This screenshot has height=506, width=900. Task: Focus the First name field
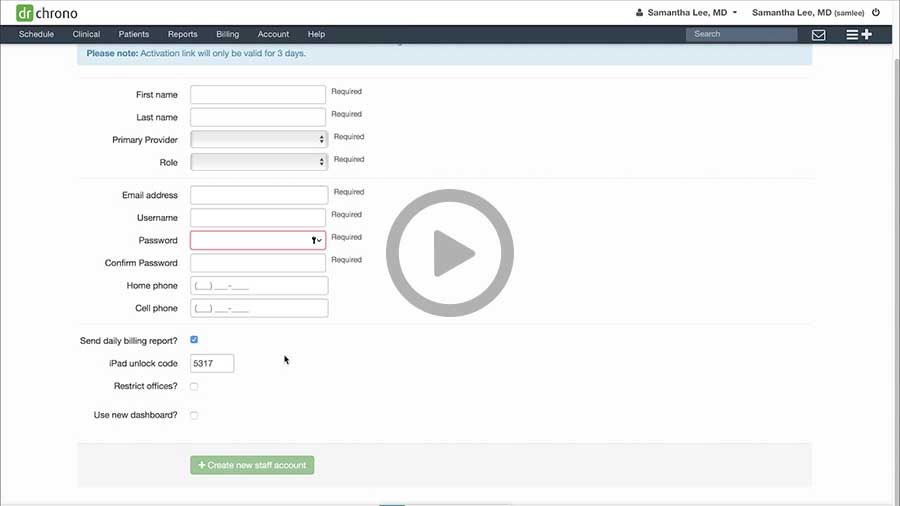[x=258, y=94]
